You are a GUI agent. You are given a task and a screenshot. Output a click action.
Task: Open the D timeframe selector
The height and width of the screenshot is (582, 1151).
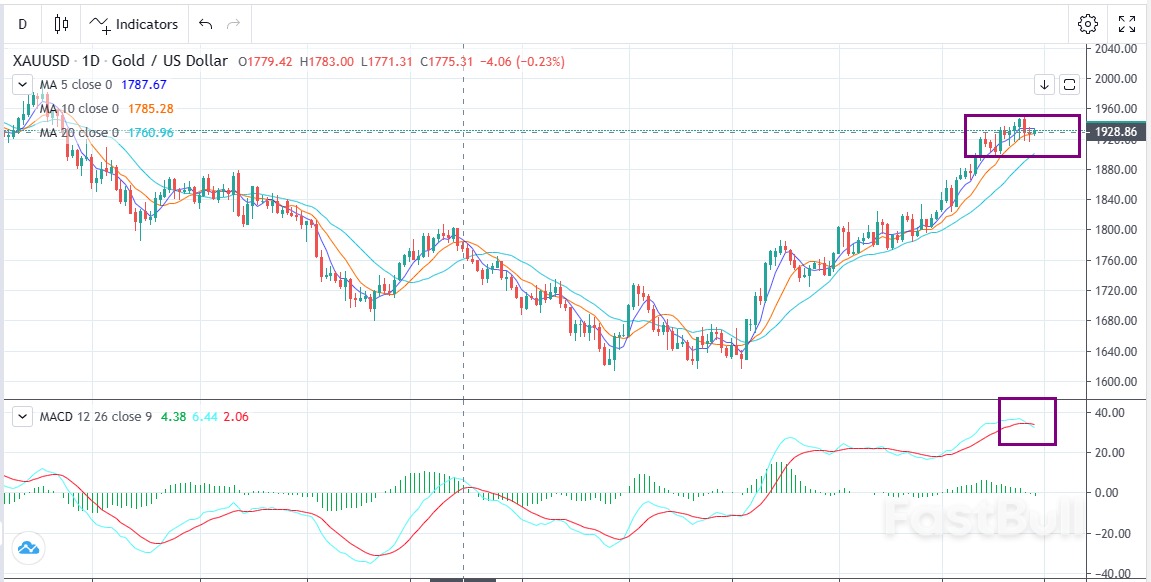21,23
